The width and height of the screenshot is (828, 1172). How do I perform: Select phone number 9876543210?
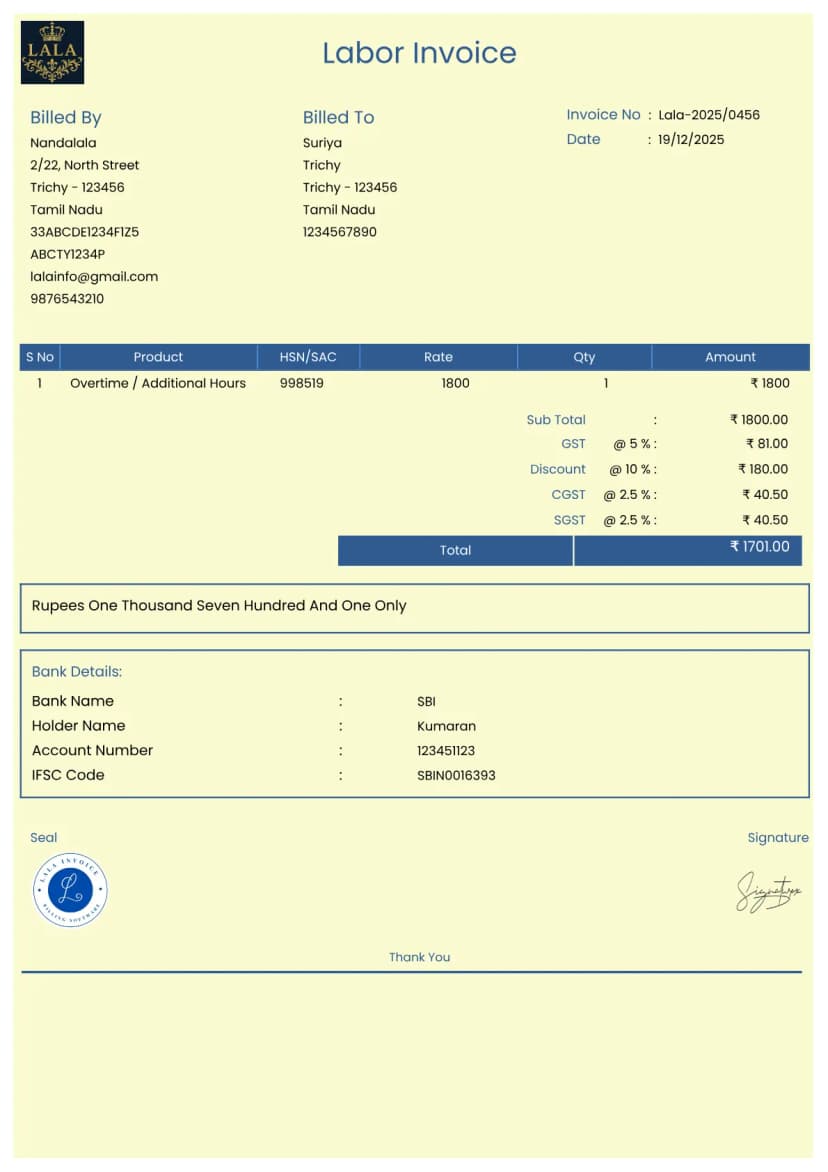[x=67, y=299]
